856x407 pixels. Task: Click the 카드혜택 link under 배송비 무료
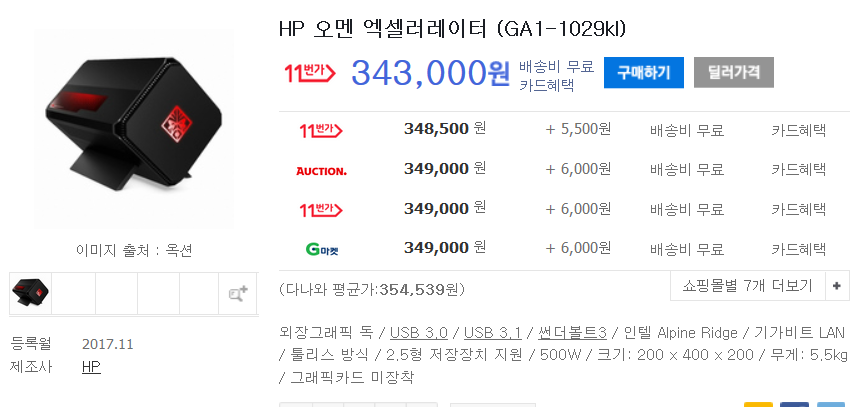click(x=546, y=85)
